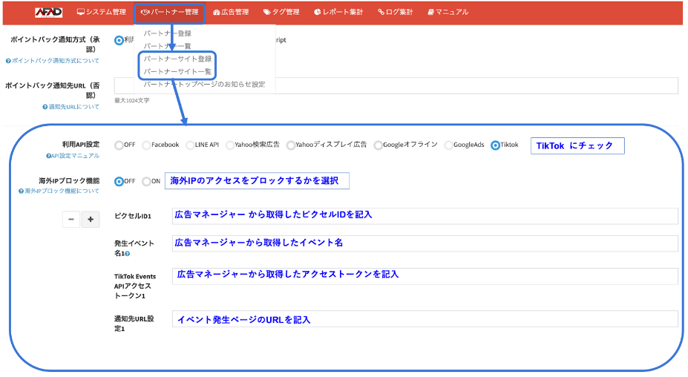
Task: Open the タグ管理 menu
Action: [281, 12]
